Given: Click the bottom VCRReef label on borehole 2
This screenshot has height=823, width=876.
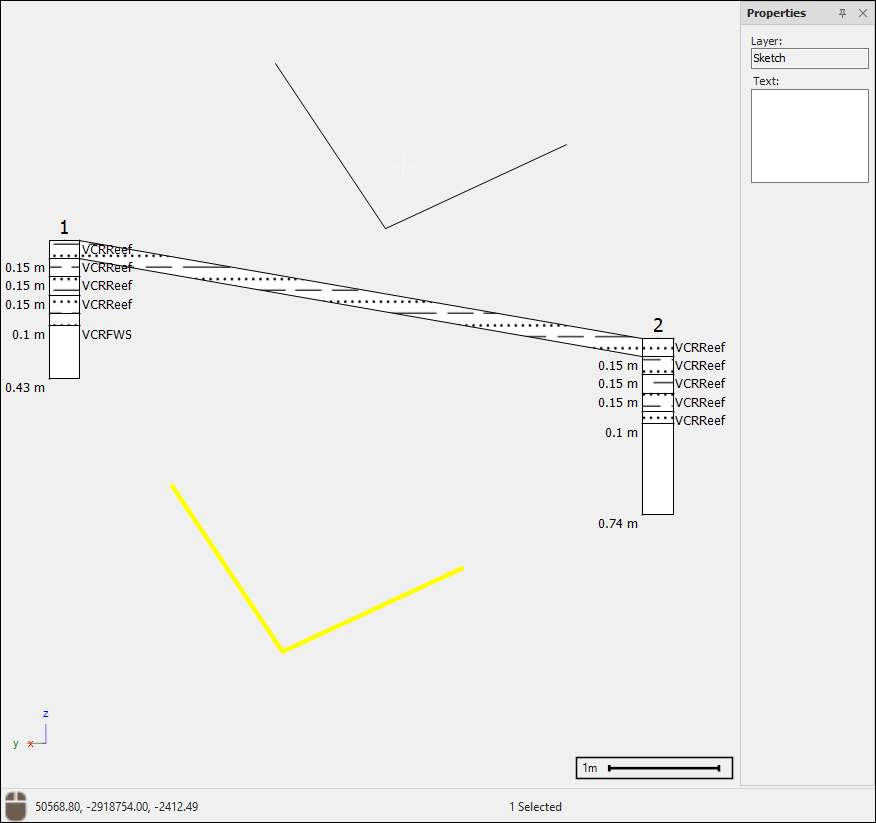Looking at the screenshot, I should click(x=700, y=421).
